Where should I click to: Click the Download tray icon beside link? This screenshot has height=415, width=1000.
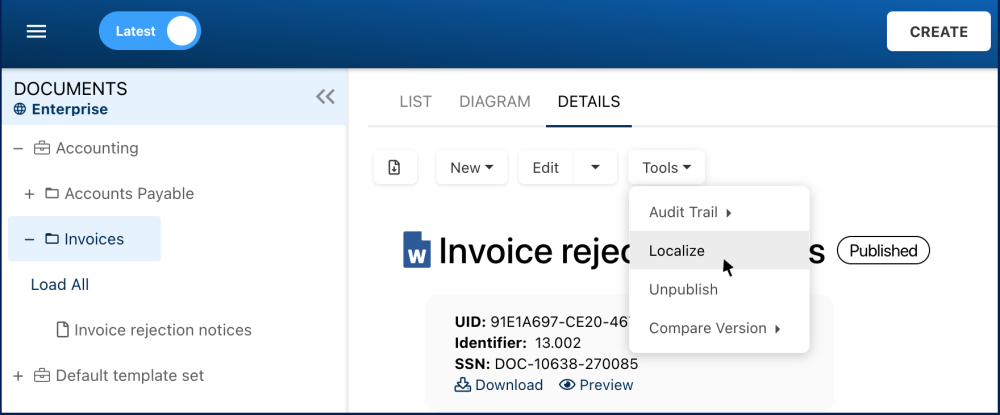(463, 385)
